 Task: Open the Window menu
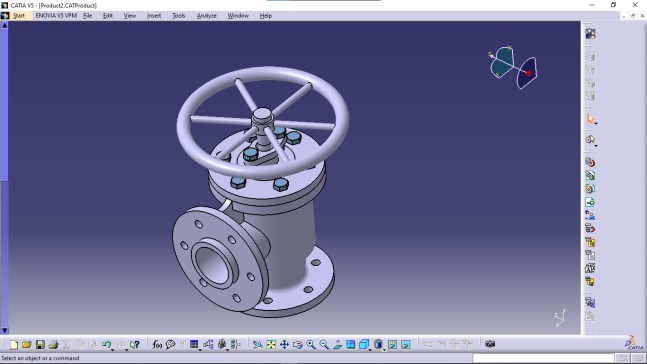pos(238,16)
